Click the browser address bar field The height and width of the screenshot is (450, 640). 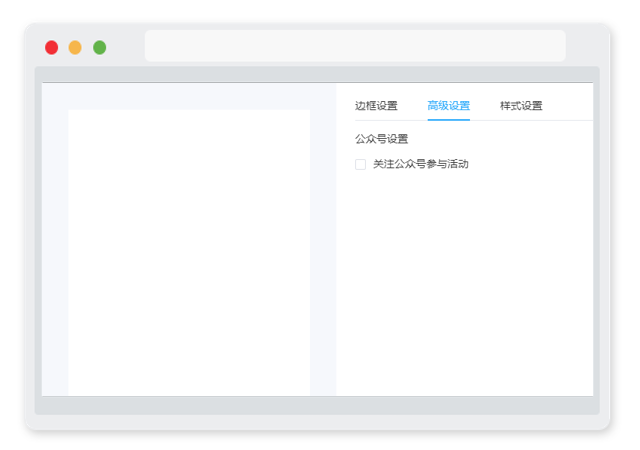tap(355, 46)
